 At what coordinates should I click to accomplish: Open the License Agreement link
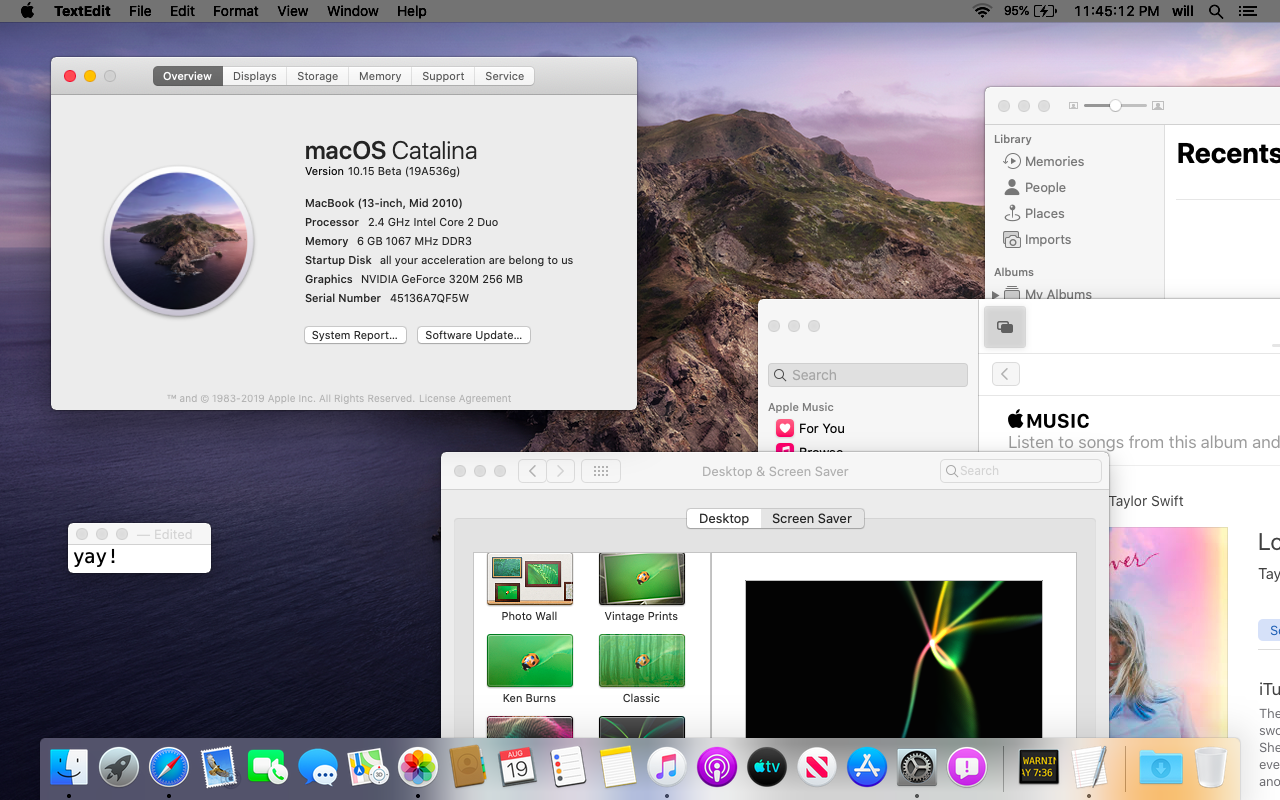click(465, 398)
